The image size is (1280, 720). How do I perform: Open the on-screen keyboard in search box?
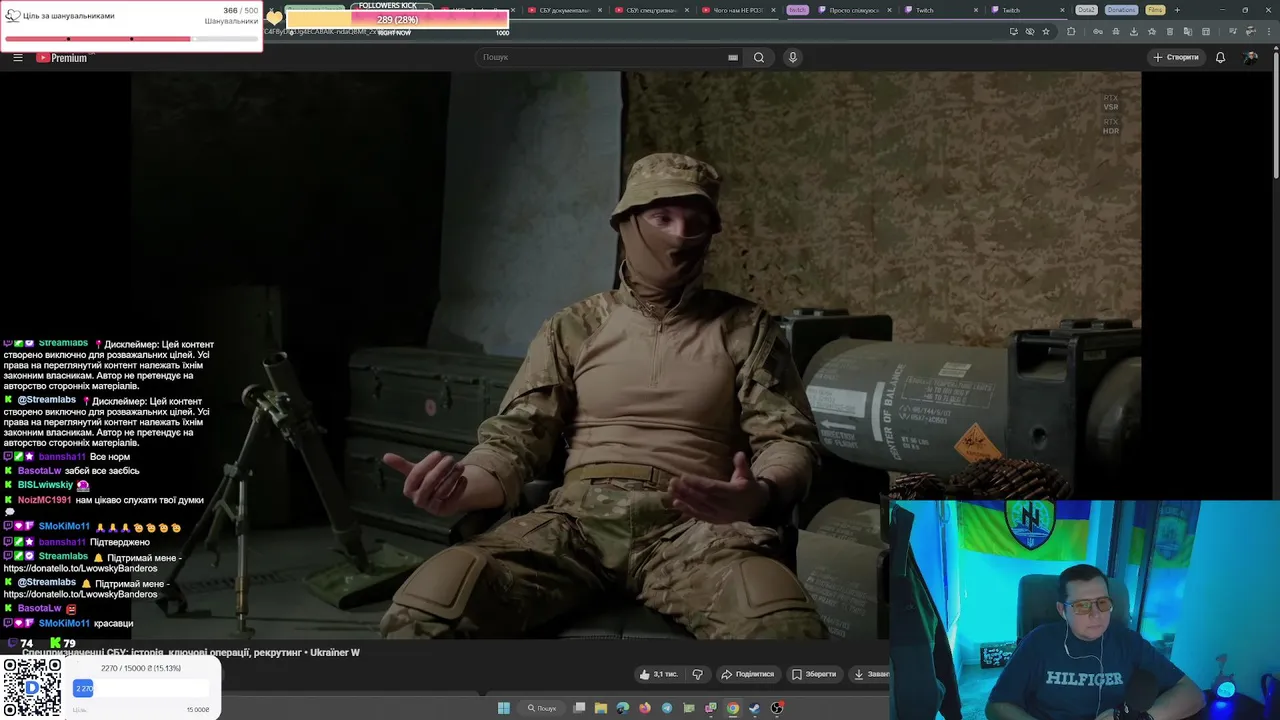click(733, 57)
